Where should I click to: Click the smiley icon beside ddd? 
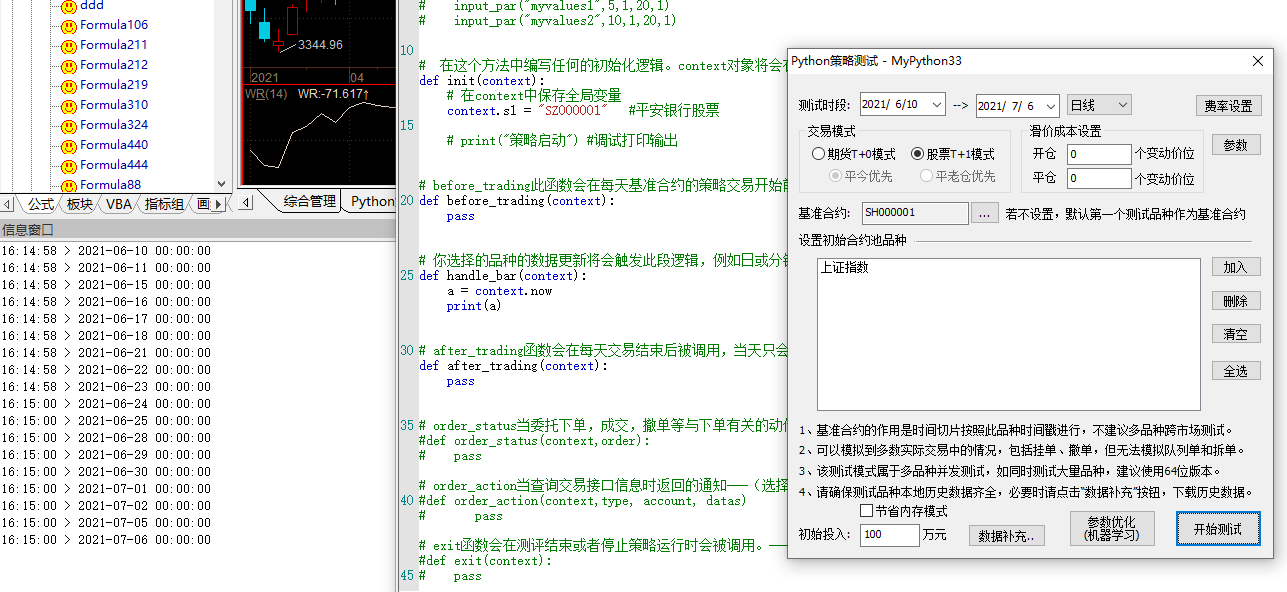68,6
